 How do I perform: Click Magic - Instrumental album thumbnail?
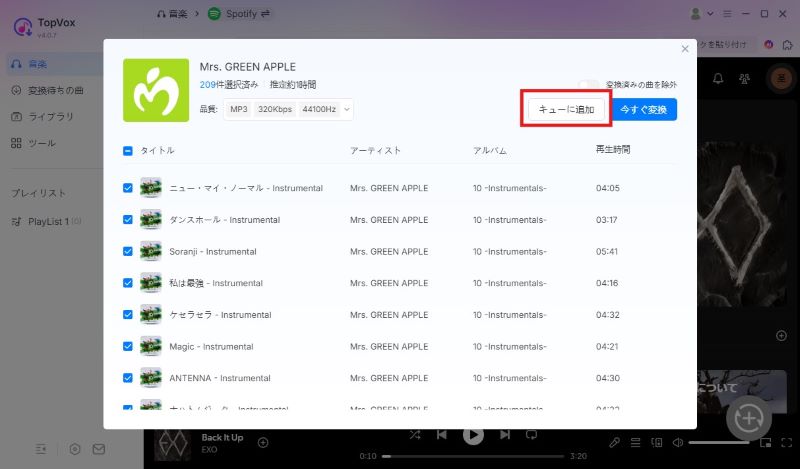pyautogui.click(x=151, y=346)
